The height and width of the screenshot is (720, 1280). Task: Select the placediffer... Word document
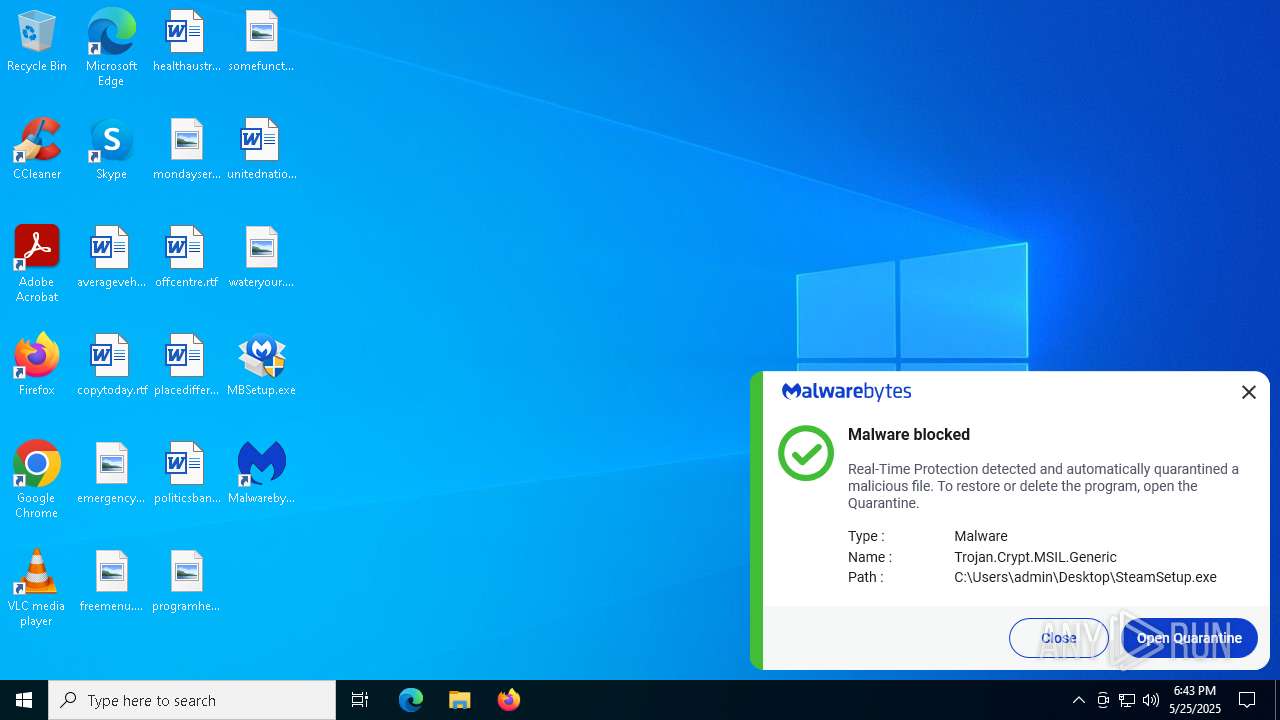tap(186, 366)
